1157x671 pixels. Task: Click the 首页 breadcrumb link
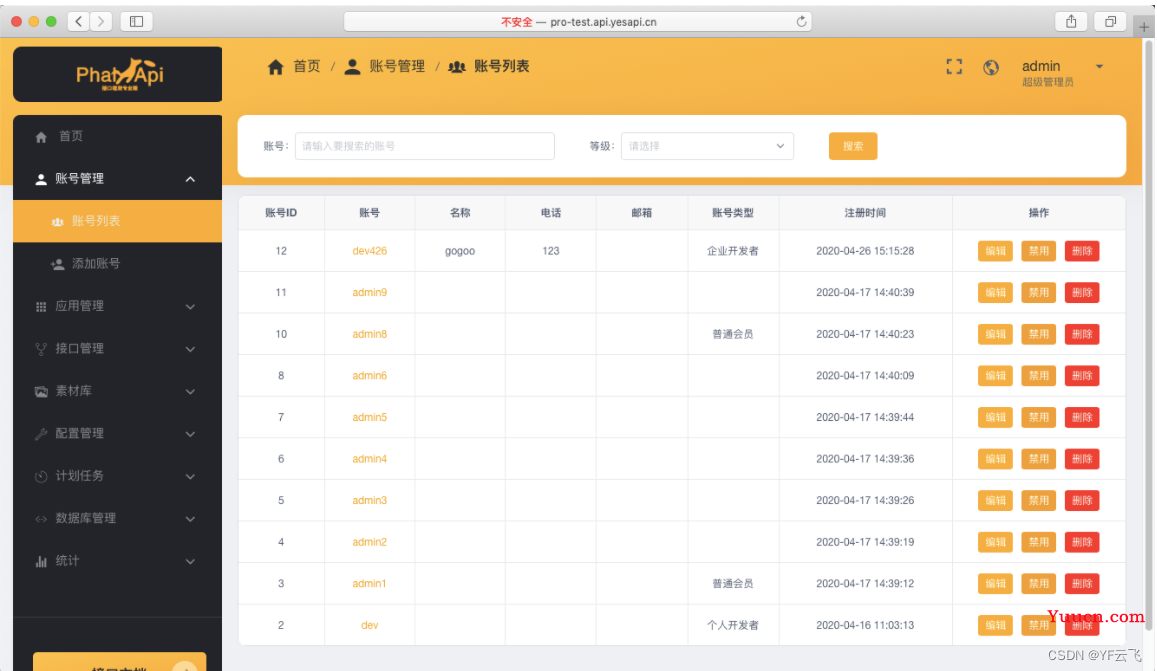(307, 66)
